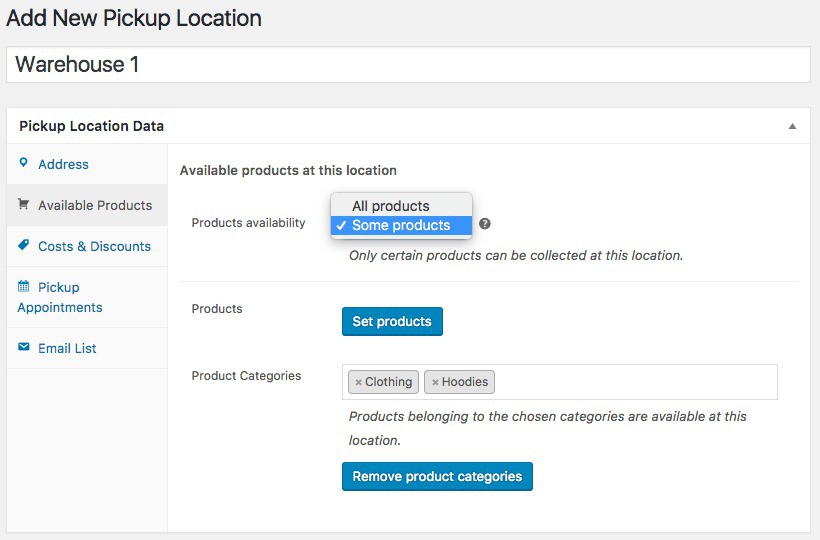820x540 pixels.
Task: Collapse the Pickup Location Data panel
Action: (x=792, y=127)
